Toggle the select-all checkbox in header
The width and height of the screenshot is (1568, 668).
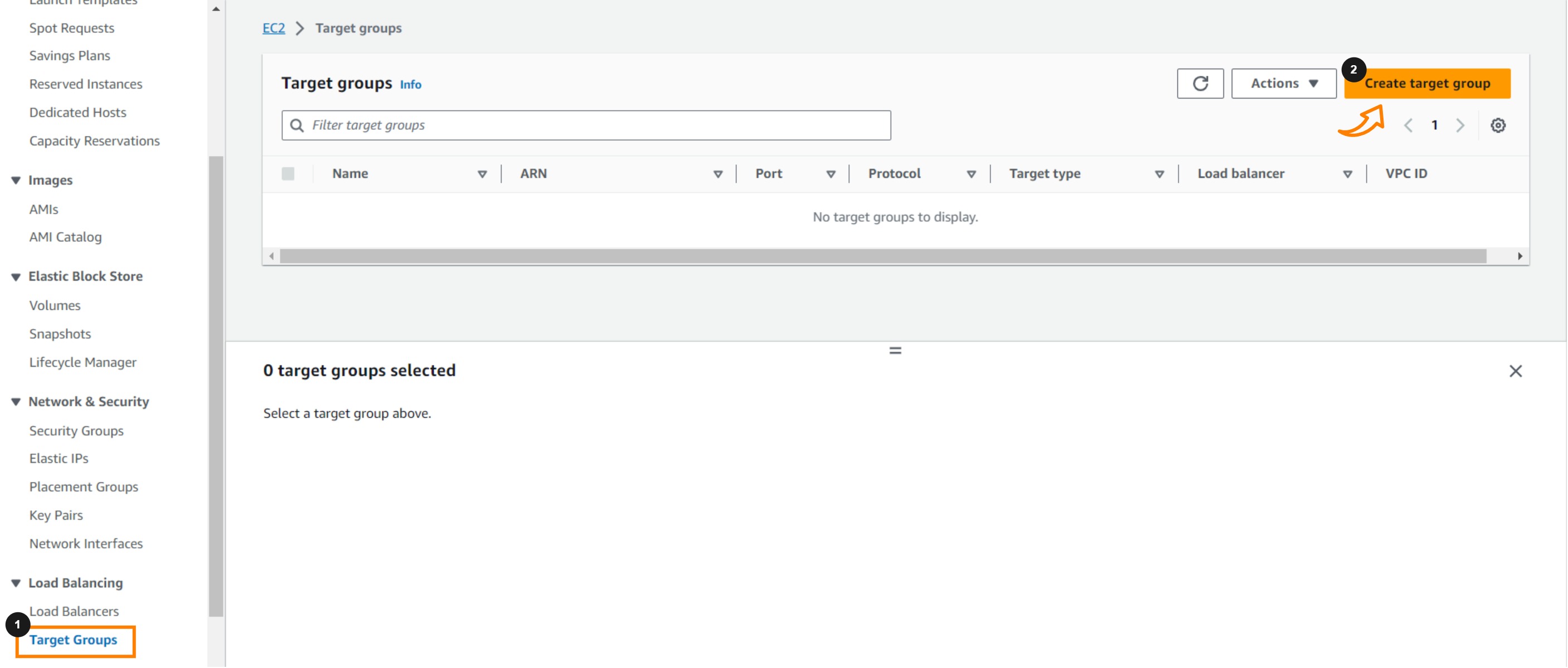[288, 174]
